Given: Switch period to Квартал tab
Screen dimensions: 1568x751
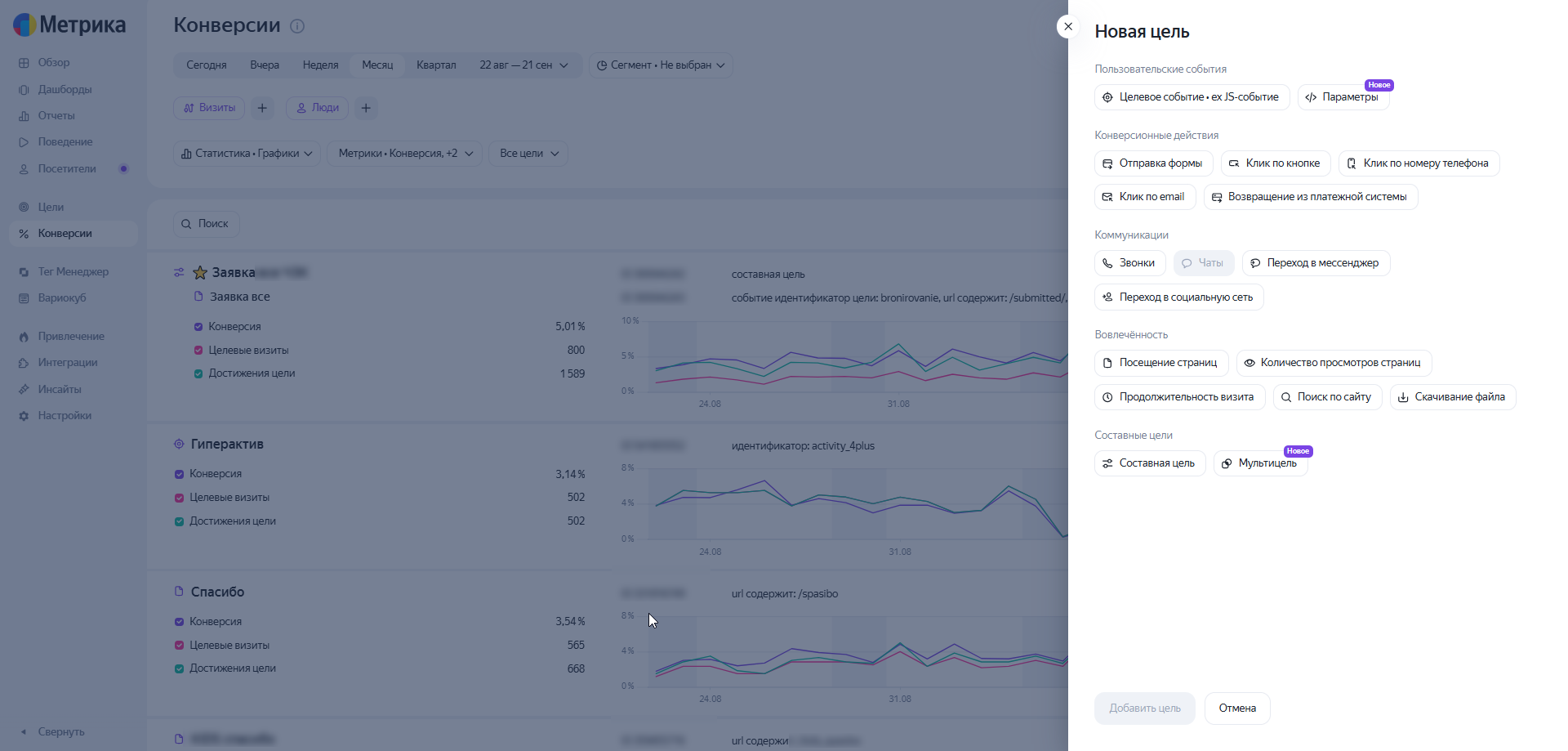Looking at the screenshot, I should (x=436, y=65).
